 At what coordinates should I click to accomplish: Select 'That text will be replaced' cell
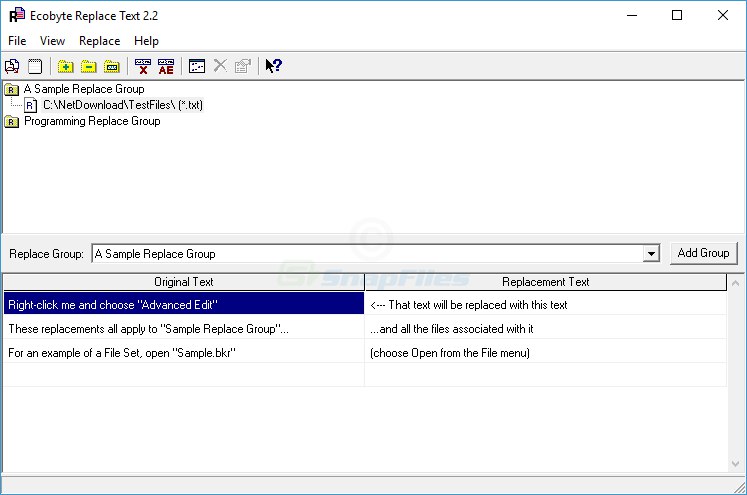pyautogui.click(x=545, y=303)
